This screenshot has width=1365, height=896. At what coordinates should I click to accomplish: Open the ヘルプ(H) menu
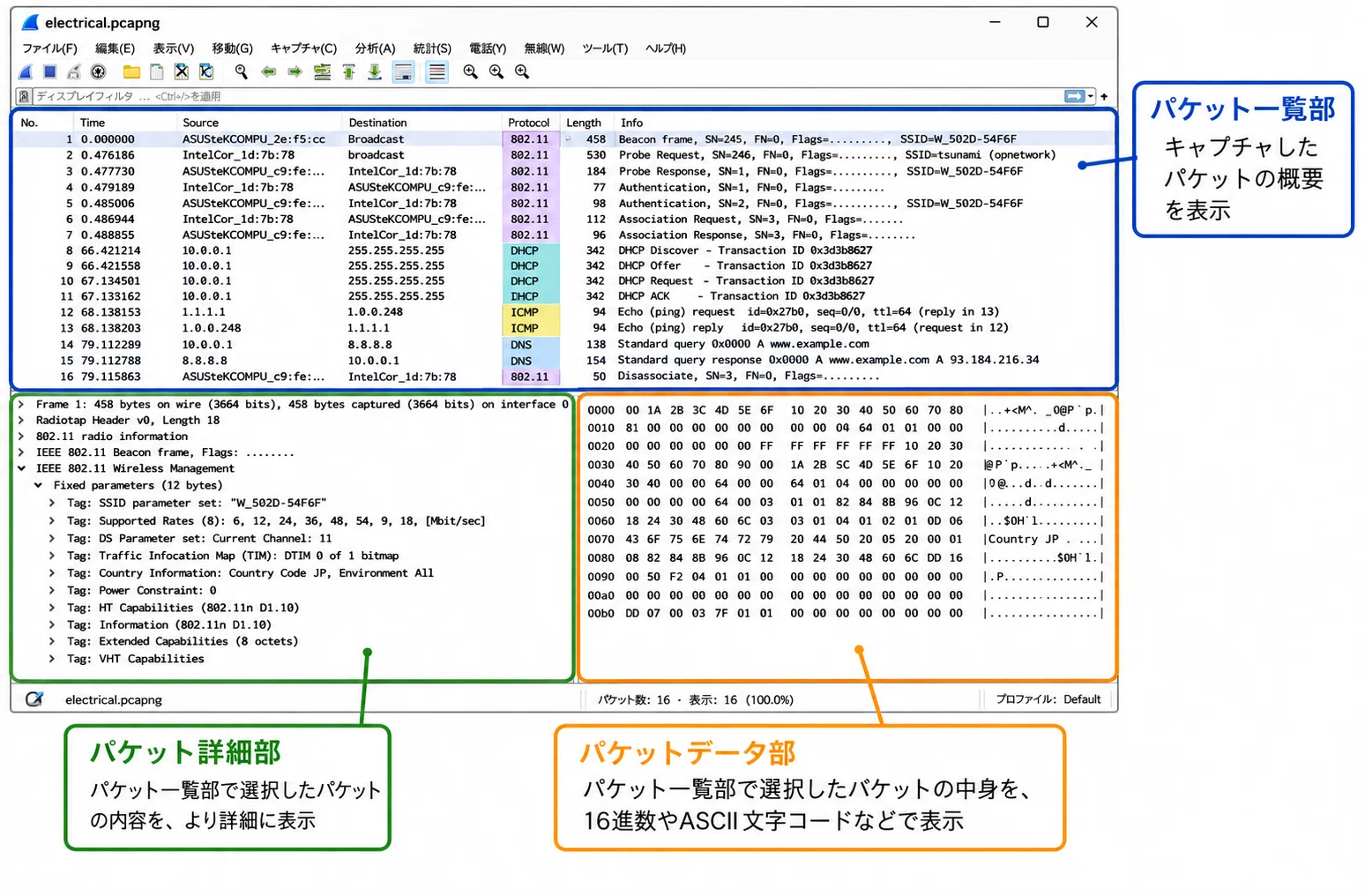tap(666, 49)
